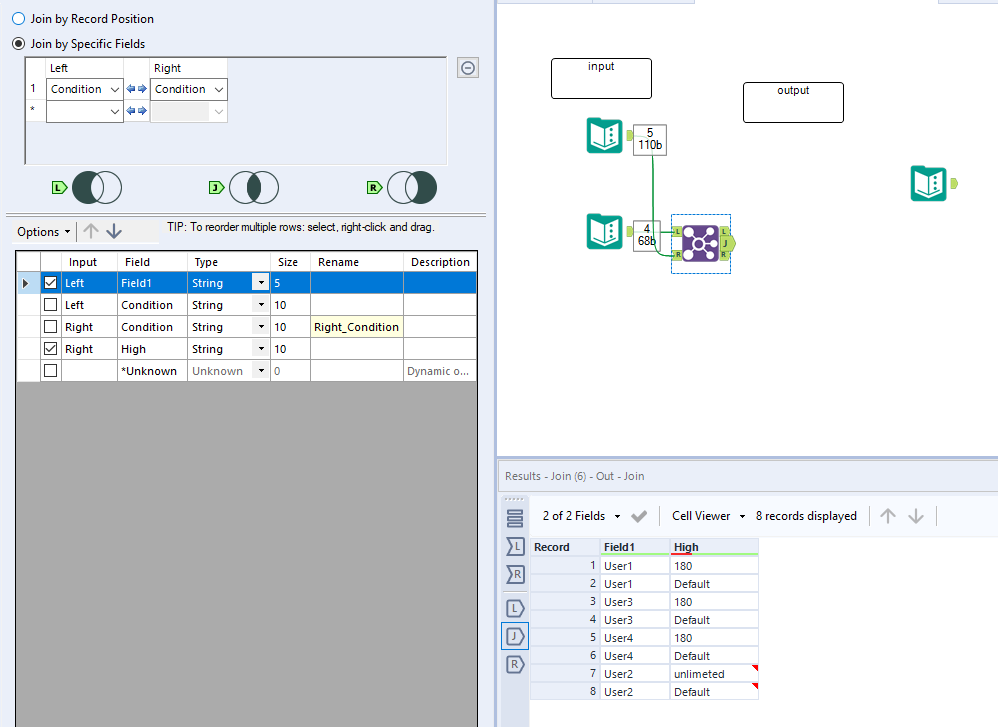998x727 pixels.
Task: View the L output results in Results sidebar
Action: point(515,607)
